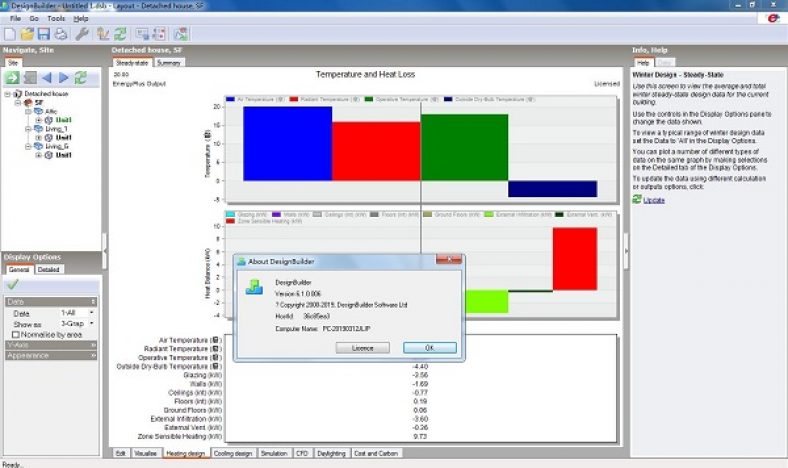788x468 pixels.
Task: Switch to the Cooling design tab
Action: point(233,453)
